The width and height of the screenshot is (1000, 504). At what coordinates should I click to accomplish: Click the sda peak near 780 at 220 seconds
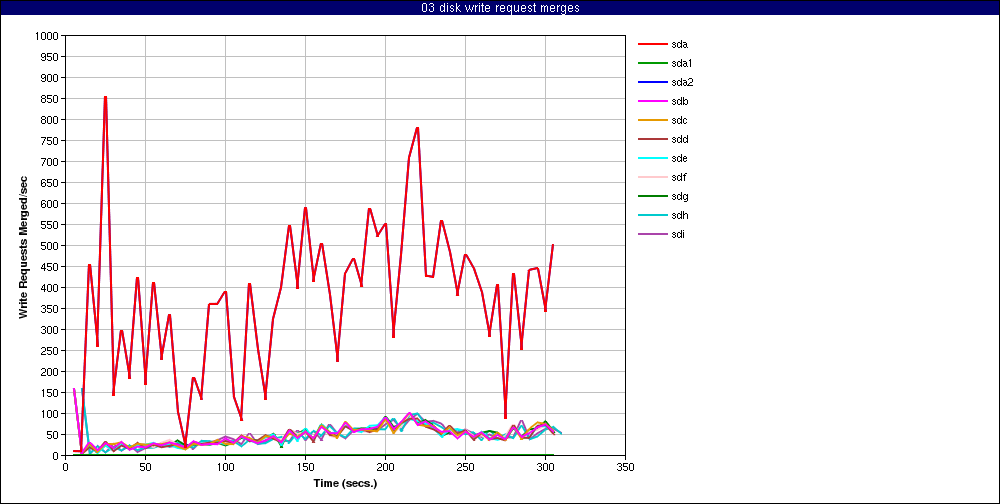click(417, 128)
